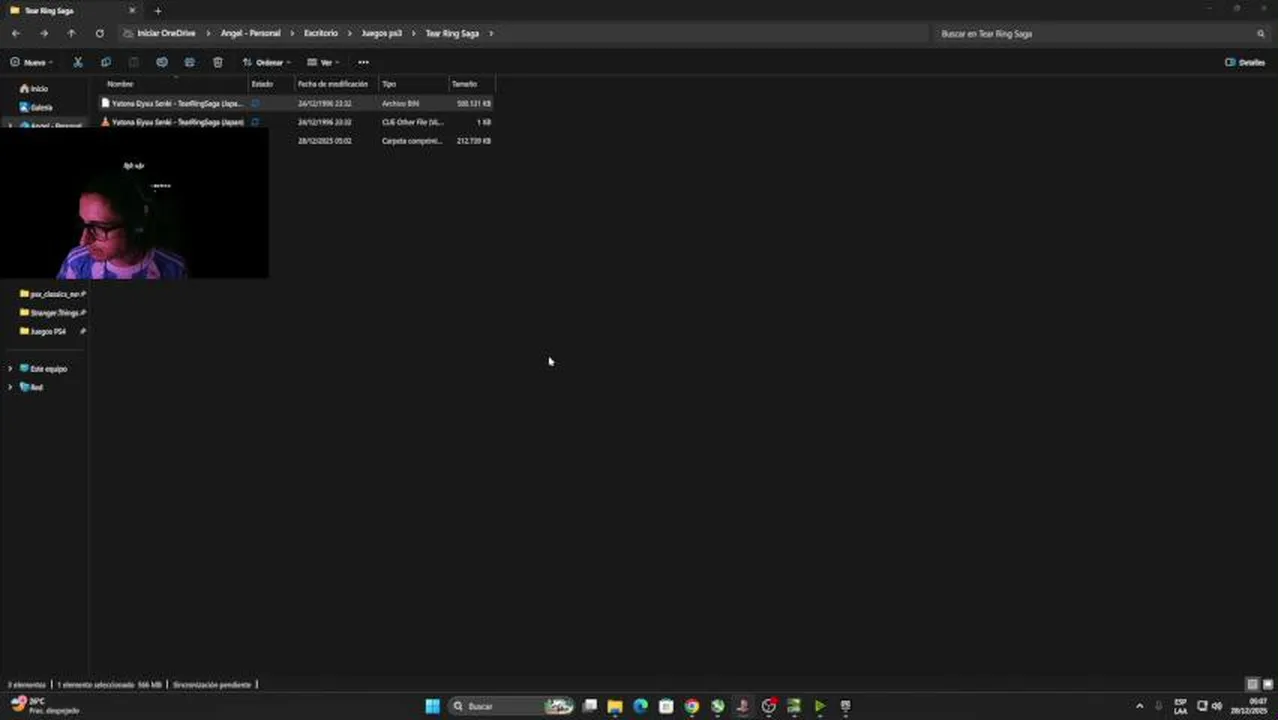The height and width of the screenshot is (720, 1278).
Task: Open the three-dots more options menu
Action: click(363, 62)
